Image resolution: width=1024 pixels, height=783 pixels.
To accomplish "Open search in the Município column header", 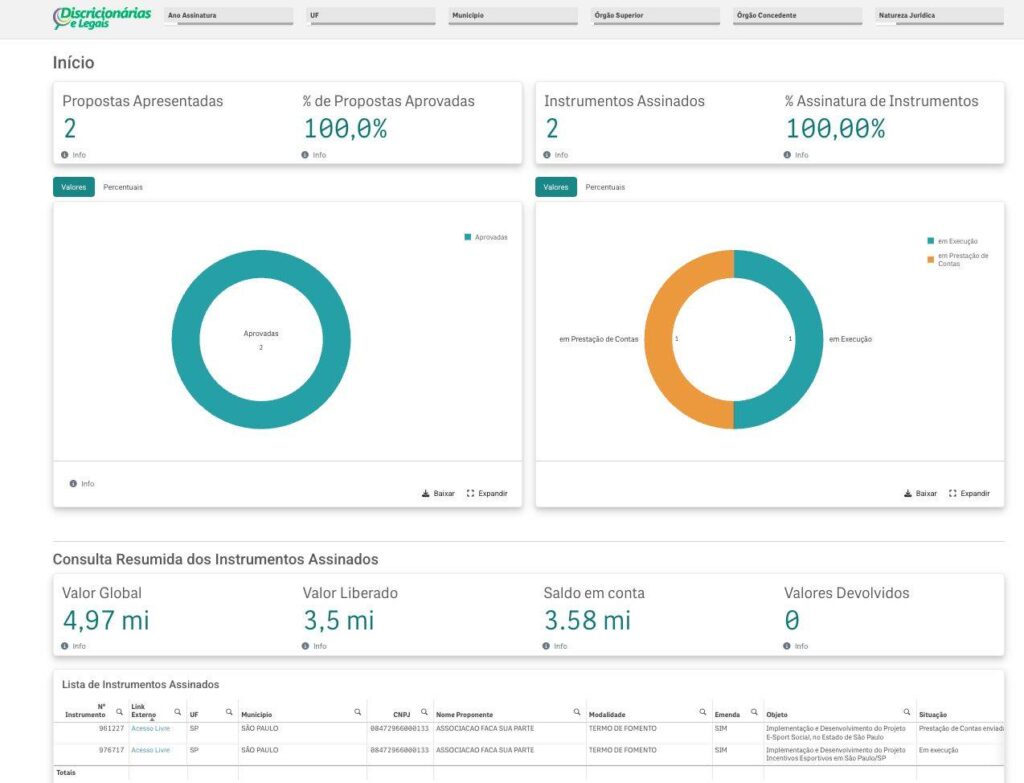I will tap(358, 712).
